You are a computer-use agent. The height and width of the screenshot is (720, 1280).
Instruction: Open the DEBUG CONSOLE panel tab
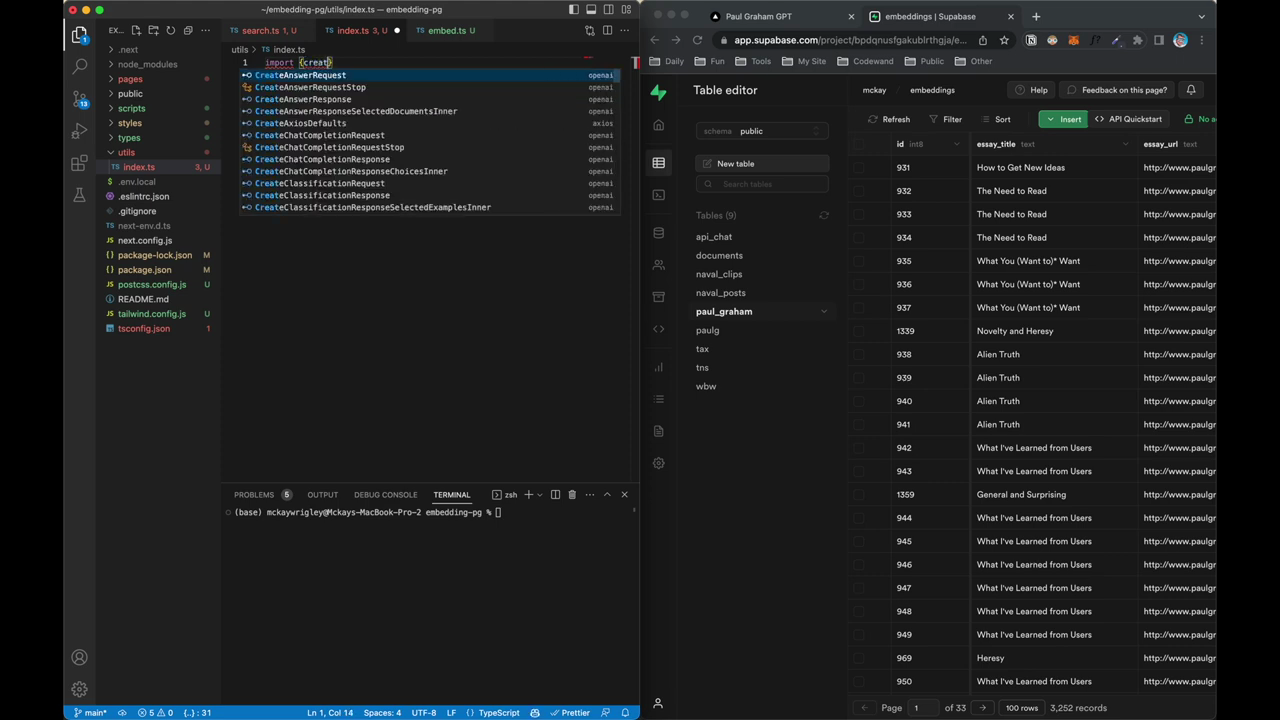385,494
